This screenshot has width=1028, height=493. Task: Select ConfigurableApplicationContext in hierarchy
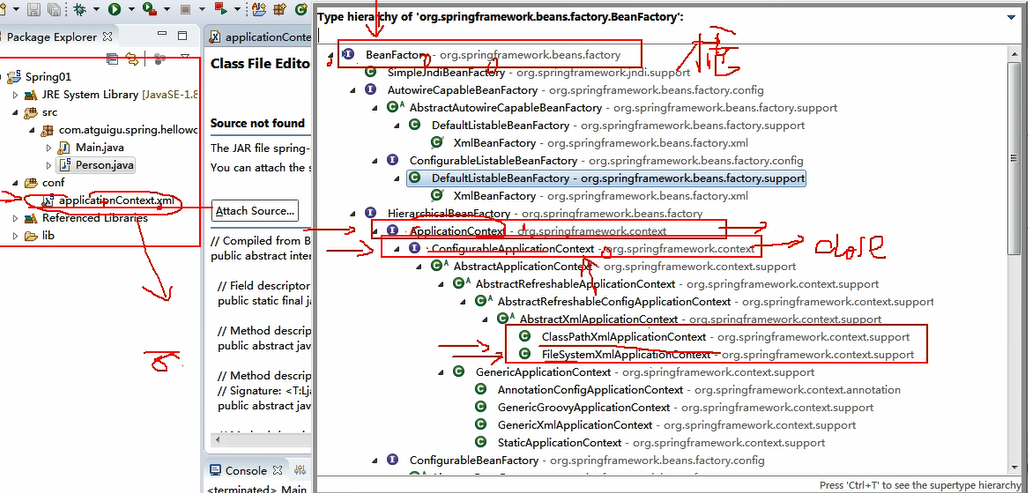click(513, 249)
